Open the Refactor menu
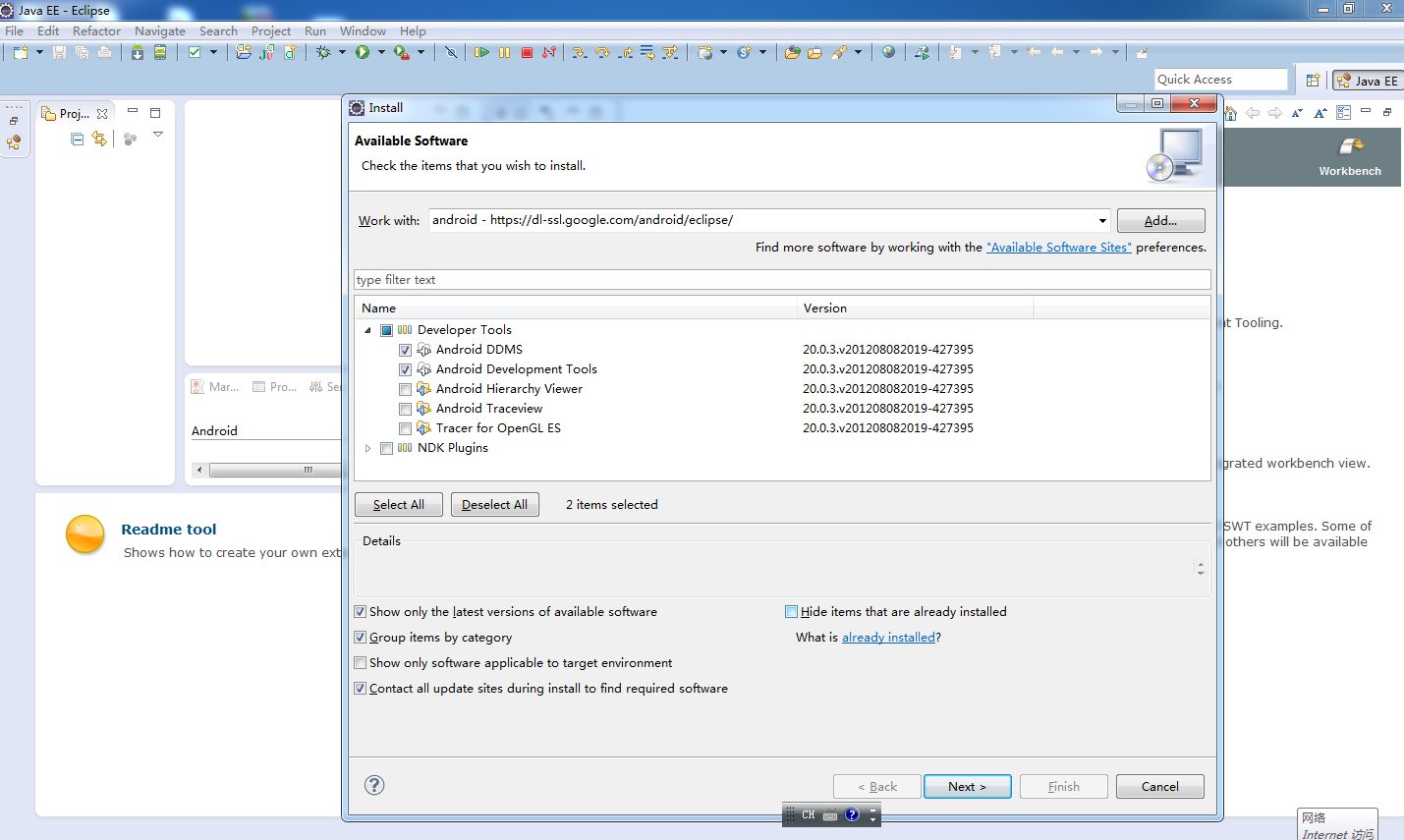Image resolution: width=1404 pixels, height=840 pixels. pyautogui.click(x=96, y=30)
